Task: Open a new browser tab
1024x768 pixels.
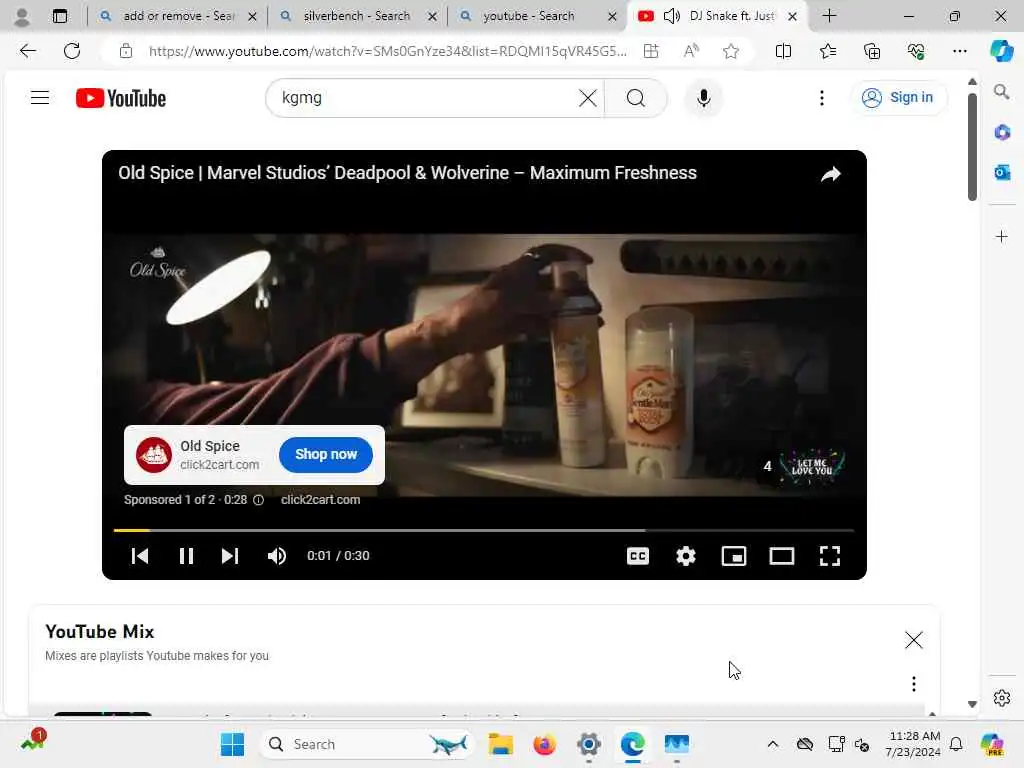Action: point(829,16)
